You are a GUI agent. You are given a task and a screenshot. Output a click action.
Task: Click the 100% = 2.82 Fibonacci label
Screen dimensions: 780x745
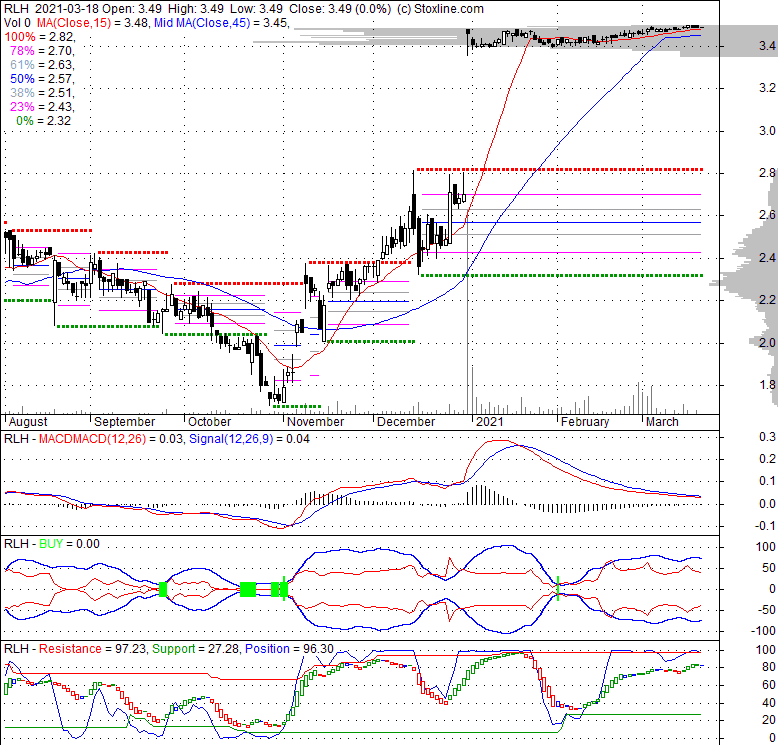[40, 37]
